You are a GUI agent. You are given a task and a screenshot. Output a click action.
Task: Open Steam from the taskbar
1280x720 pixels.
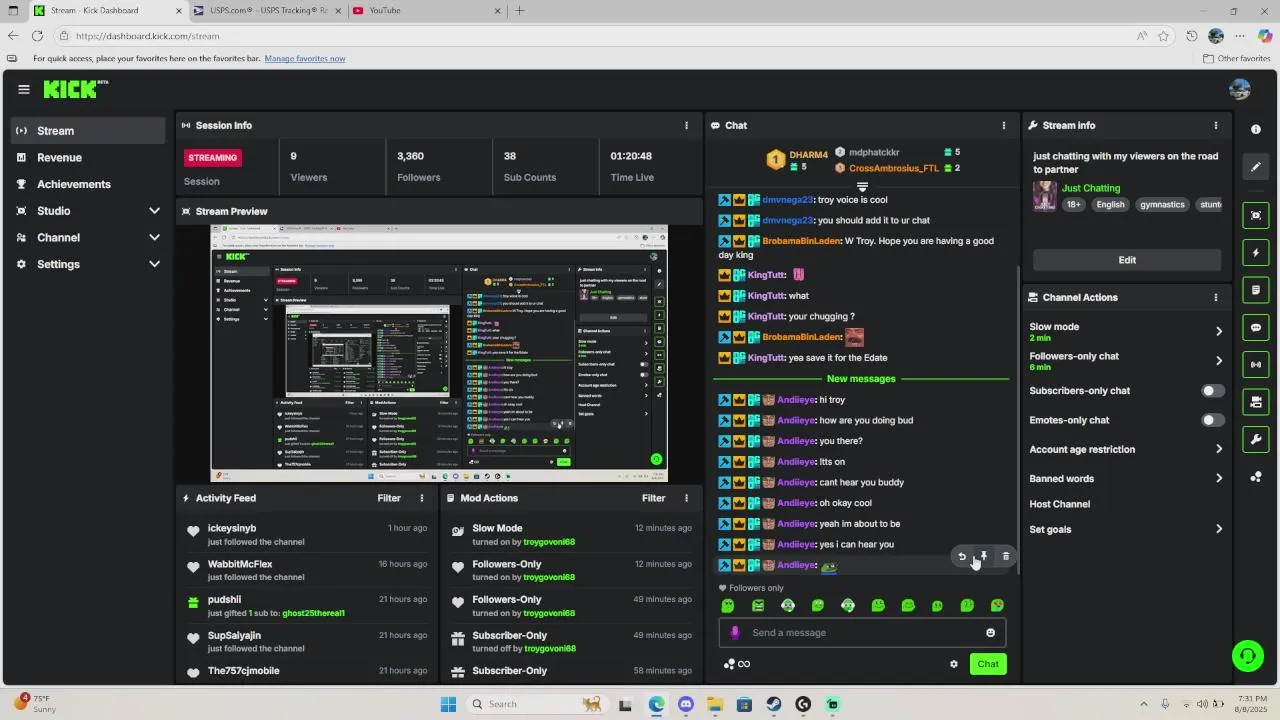(774, 704)
